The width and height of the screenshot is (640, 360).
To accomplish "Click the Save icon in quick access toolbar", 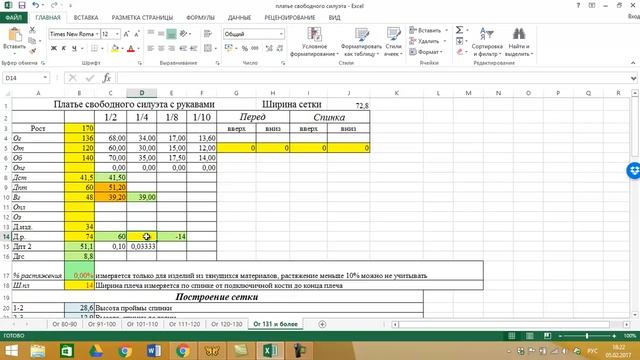I will coord(22,5).
